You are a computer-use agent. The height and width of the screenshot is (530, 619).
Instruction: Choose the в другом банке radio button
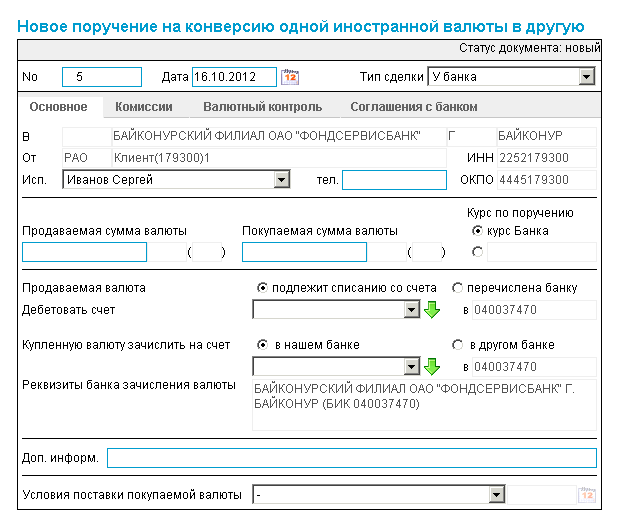tap(457, 345)
